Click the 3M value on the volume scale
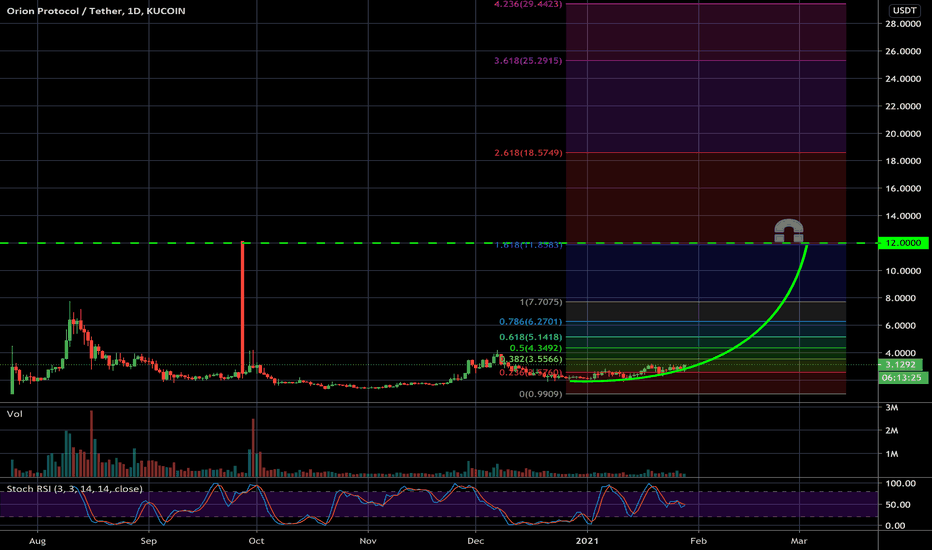This screenshot has width=932, height=550. coord(892,407)
